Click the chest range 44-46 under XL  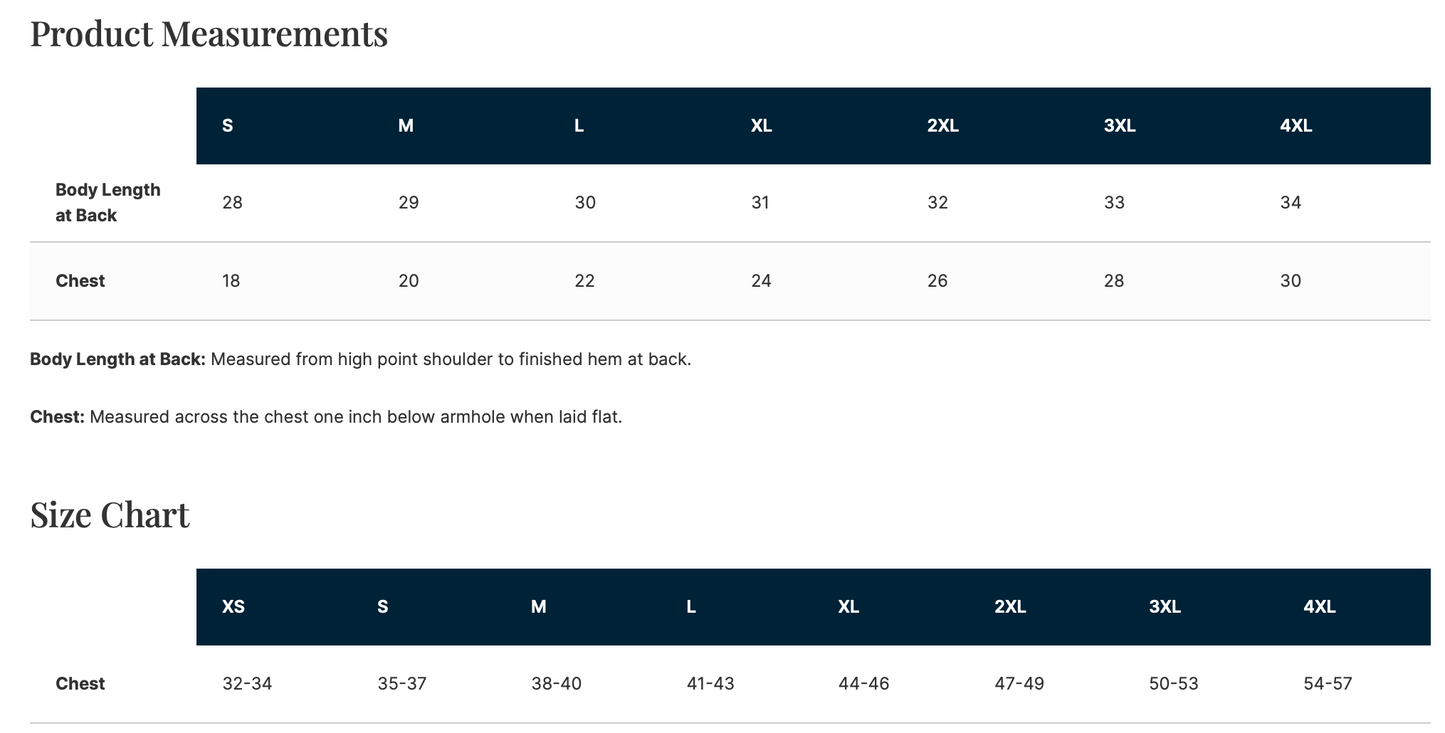click(x=864, y=684)
